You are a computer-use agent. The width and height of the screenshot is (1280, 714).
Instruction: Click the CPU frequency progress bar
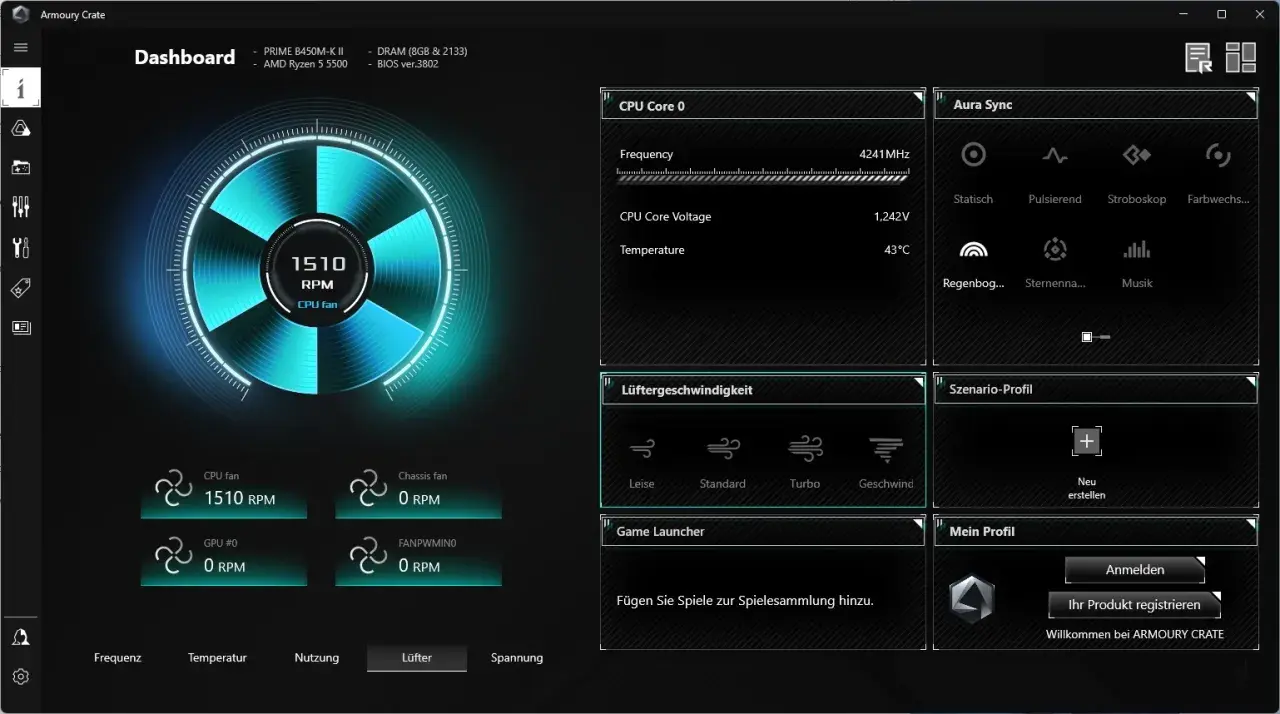click(763, 176)
